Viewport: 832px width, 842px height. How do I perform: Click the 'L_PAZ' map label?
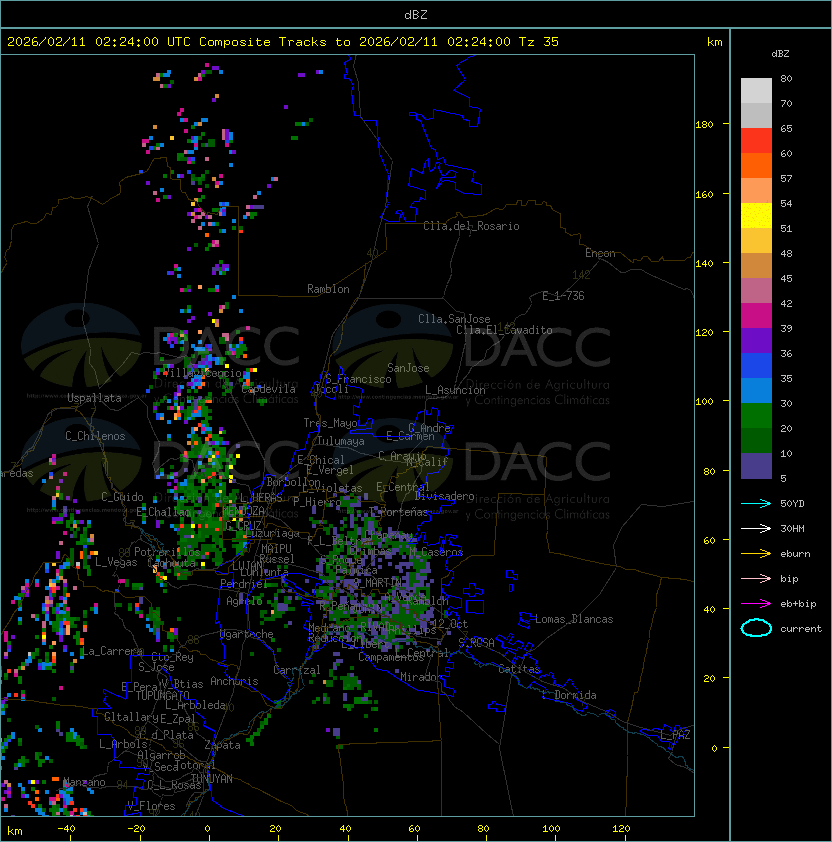click(x=675, y=735)
